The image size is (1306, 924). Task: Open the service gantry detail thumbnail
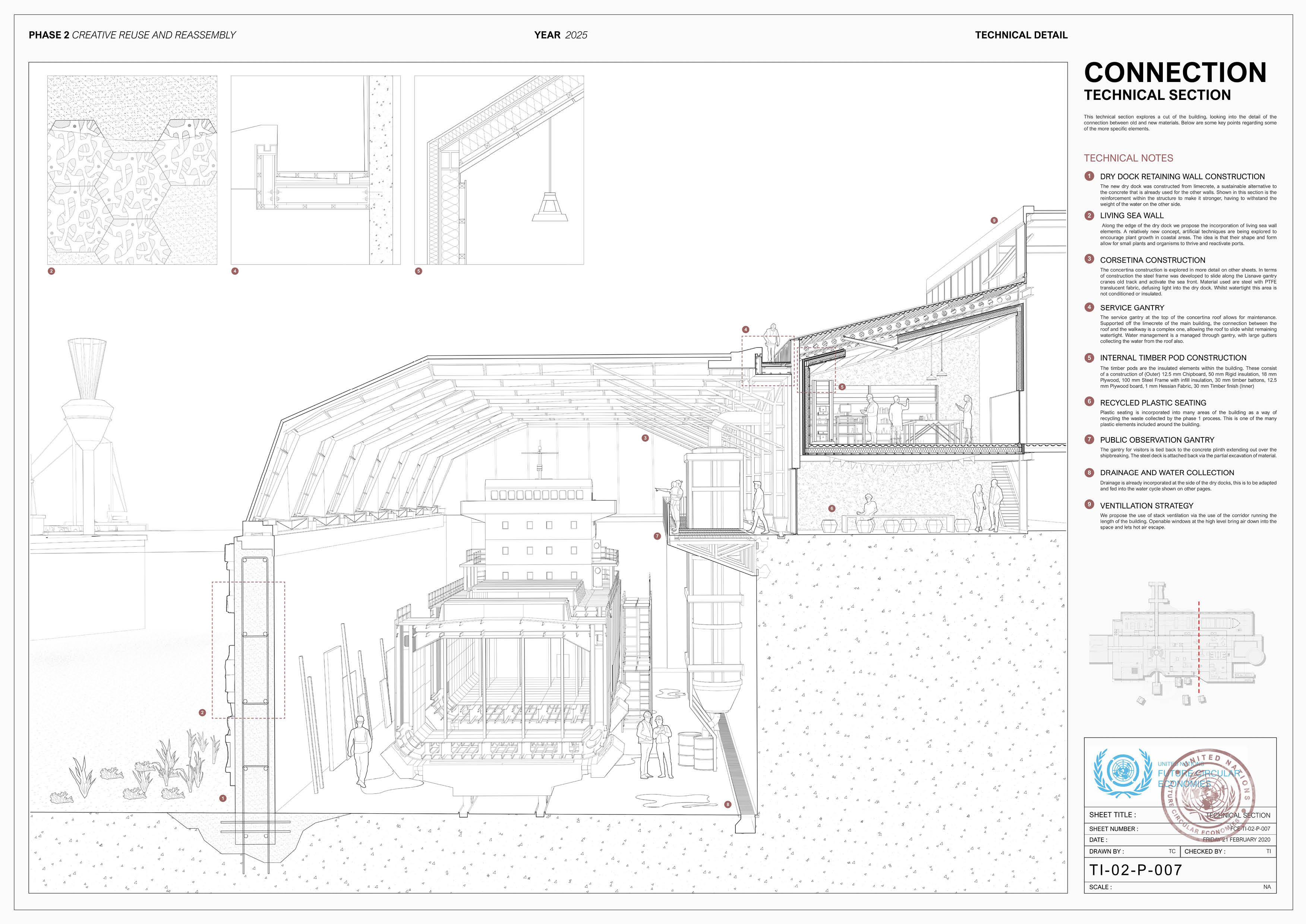click(x=315, y=170)
